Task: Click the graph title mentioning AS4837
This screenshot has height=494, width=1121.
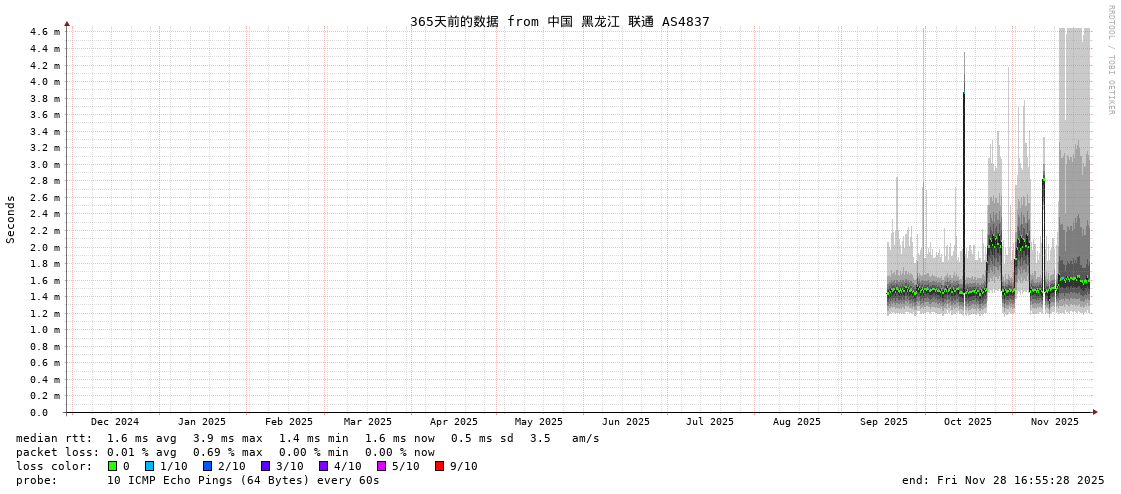Action: pos(559,21)
